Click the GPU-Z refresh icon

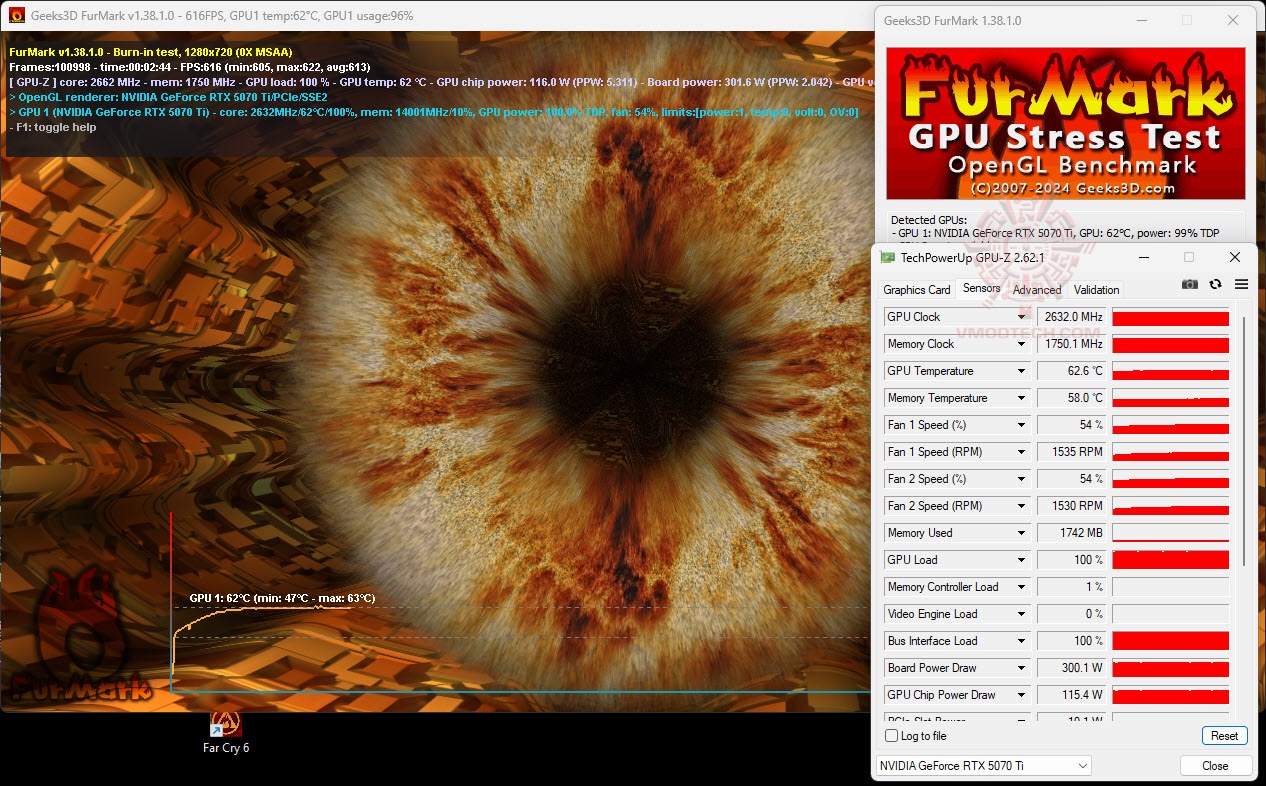click(x=1215, y=284)
